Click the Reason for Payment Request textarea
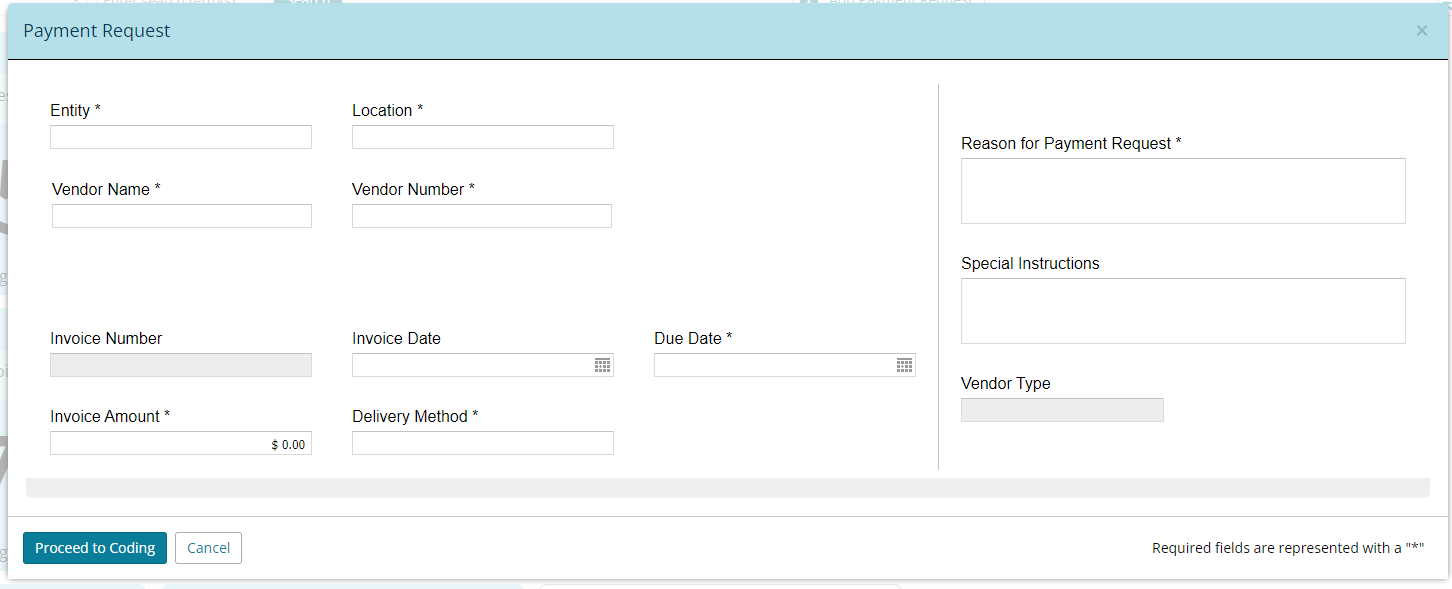The width and height of the screenshot is (1452, 589). 1182,191
